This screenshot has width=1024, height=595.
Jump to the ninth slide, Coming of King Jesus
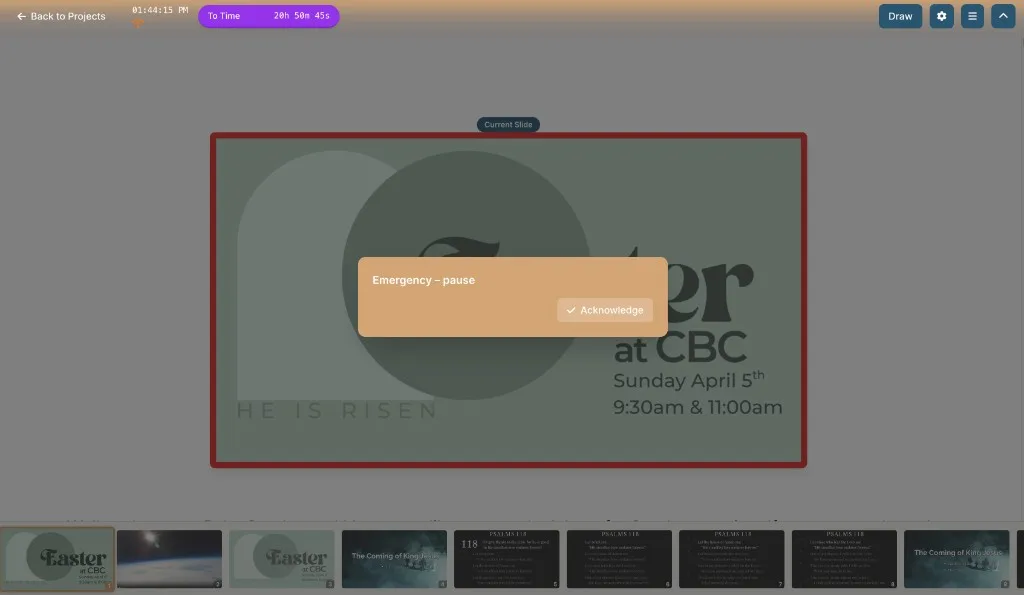click(x=957, y=559)
